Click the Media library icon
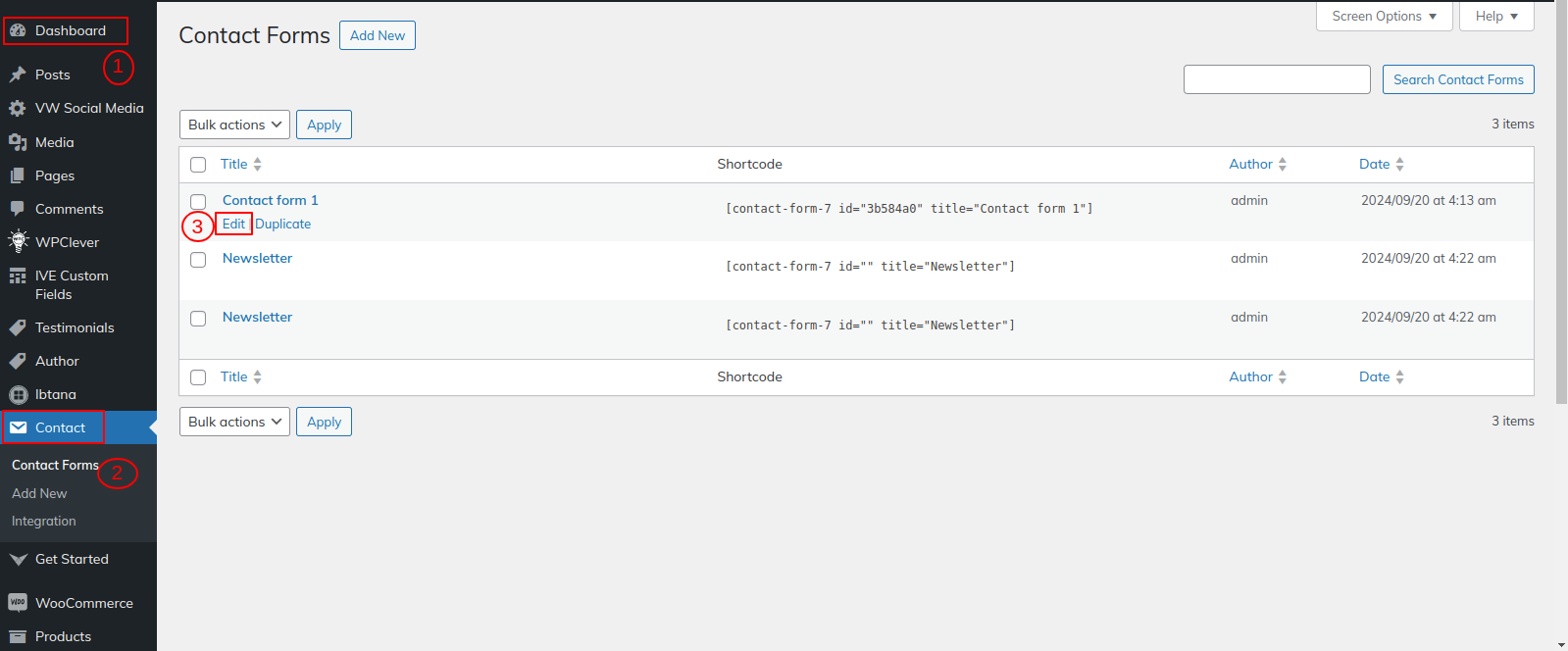 18,142
